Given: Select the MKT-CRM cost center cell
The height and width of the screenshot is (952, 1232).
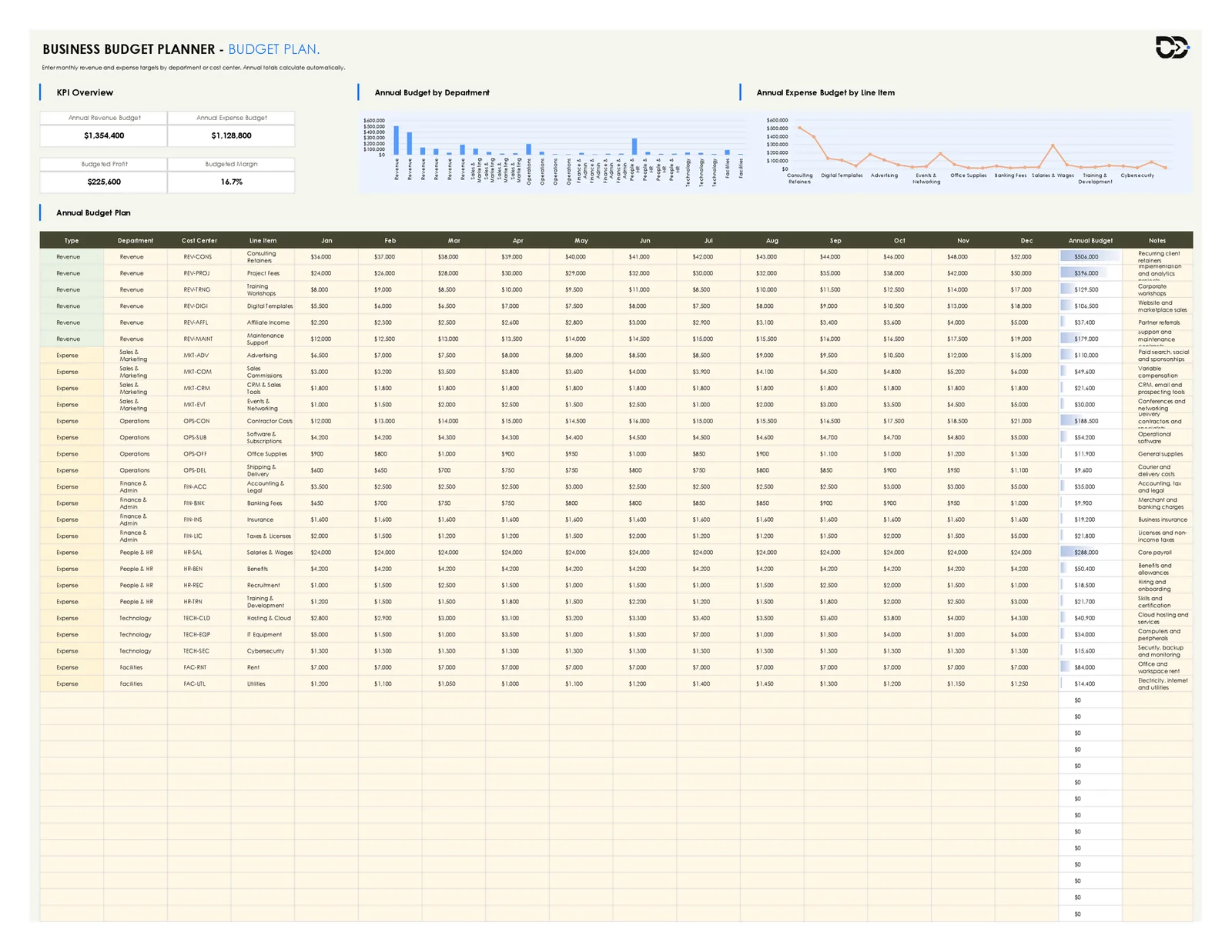Looking at the screenshot, I should click(199, 388).
